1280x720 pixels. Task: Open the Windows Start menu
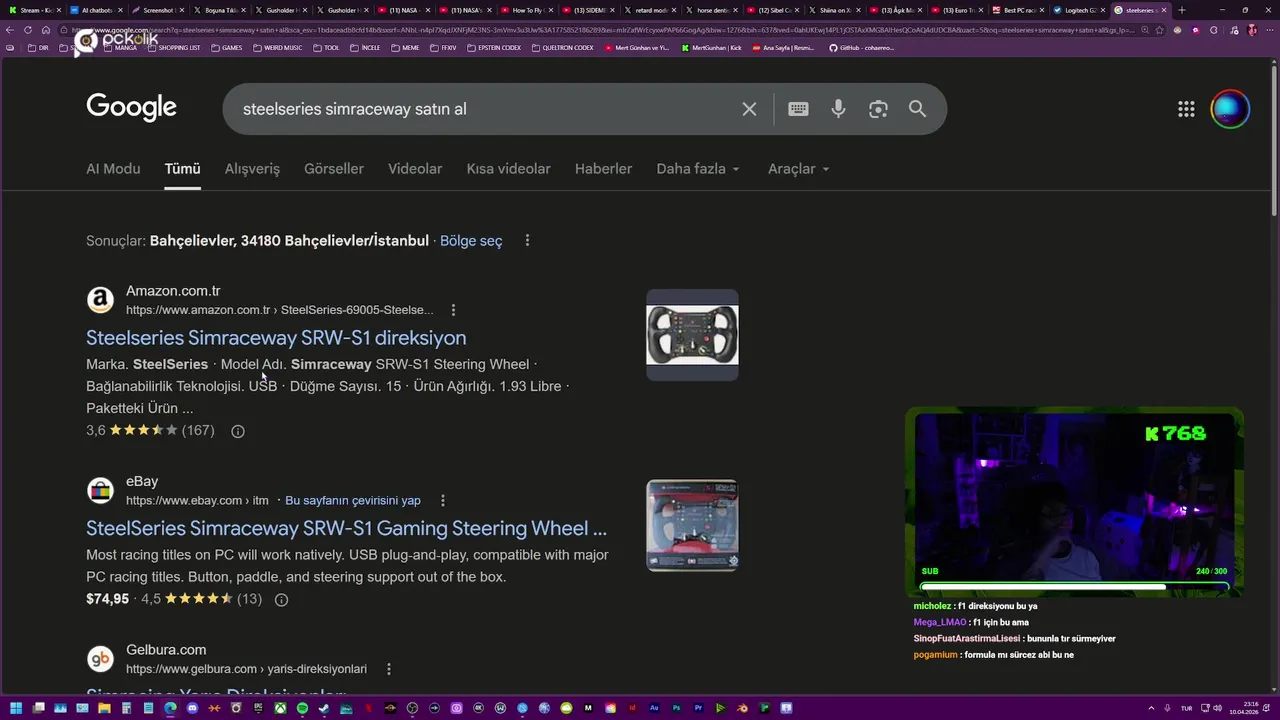pos(16,708)
